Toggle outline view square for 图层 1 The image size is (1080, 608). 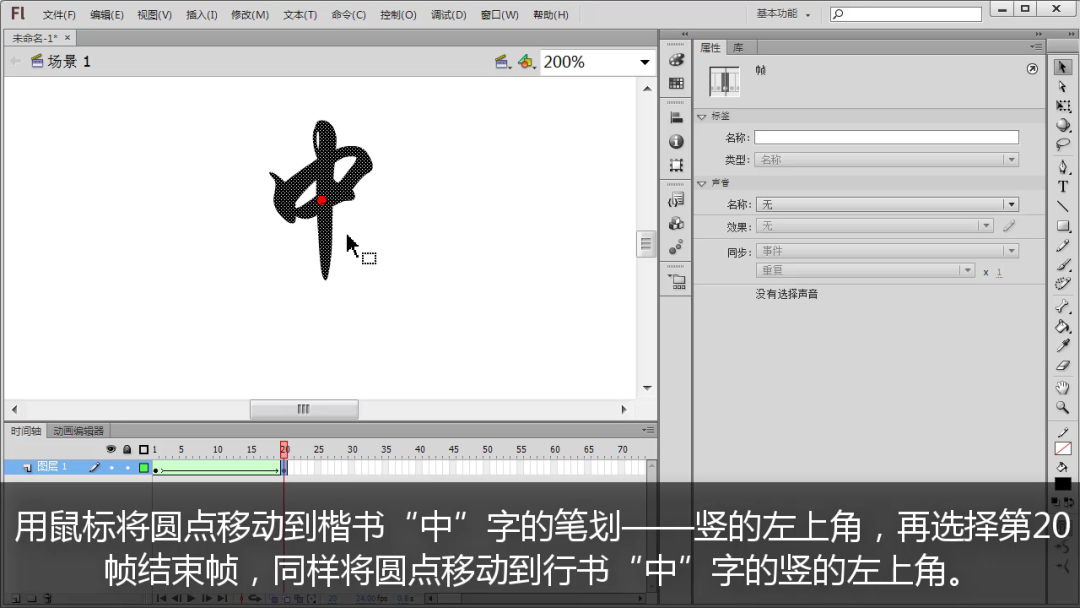pos(143,467)
